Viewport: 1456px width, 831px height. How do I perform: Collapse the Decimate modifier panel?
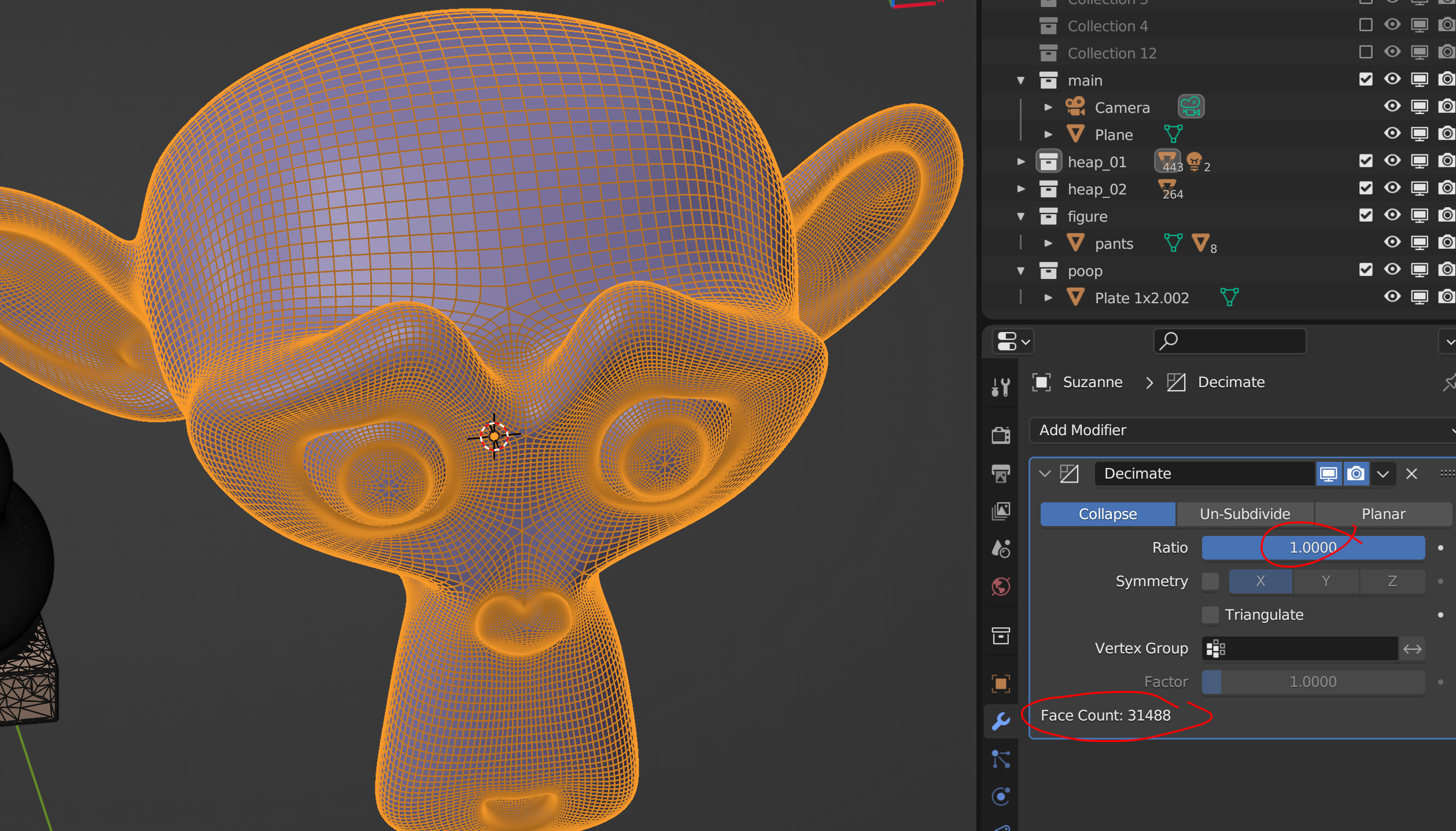pos(1045,473)
